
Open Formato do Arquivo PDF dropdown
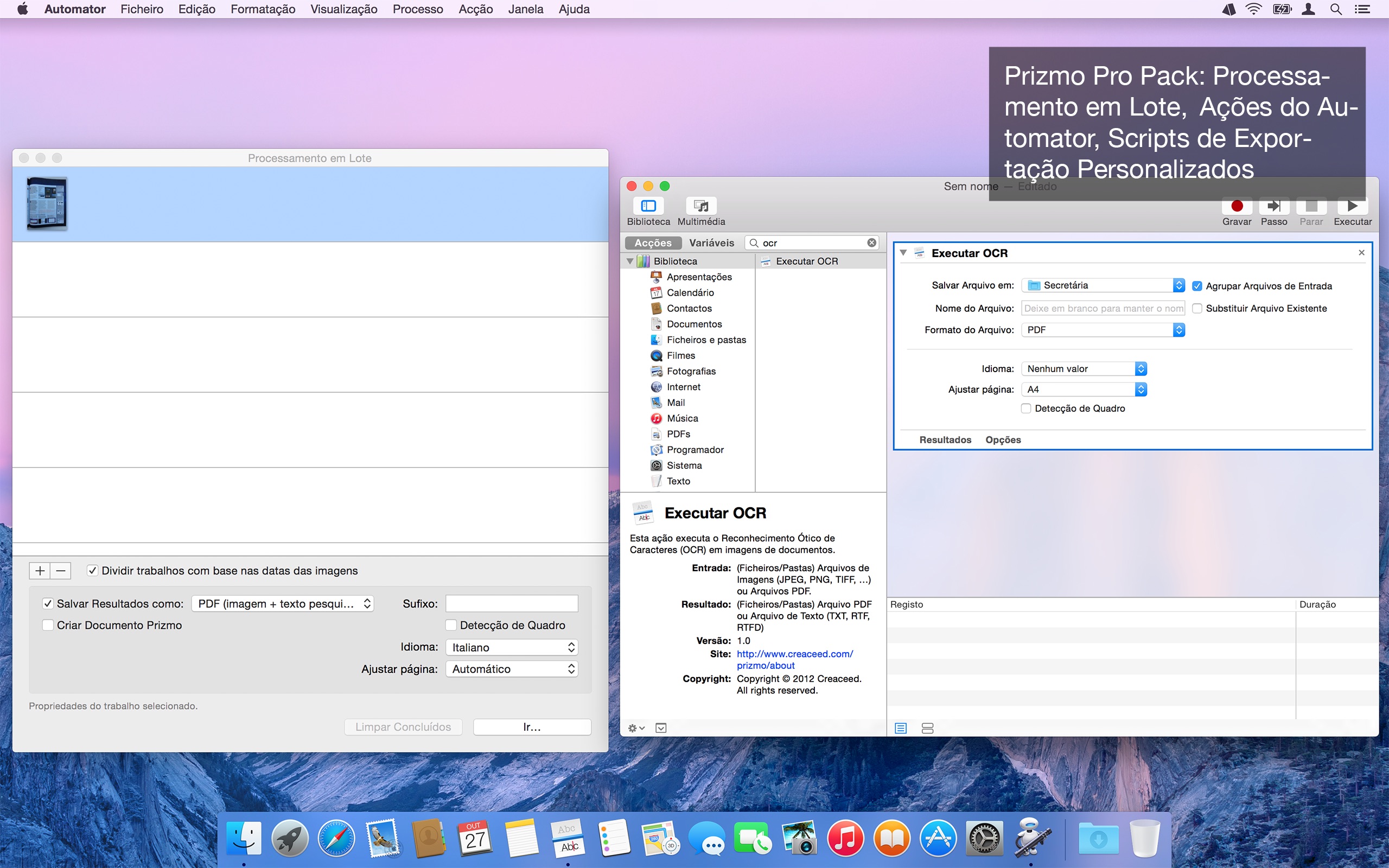tap(1103, 329)
